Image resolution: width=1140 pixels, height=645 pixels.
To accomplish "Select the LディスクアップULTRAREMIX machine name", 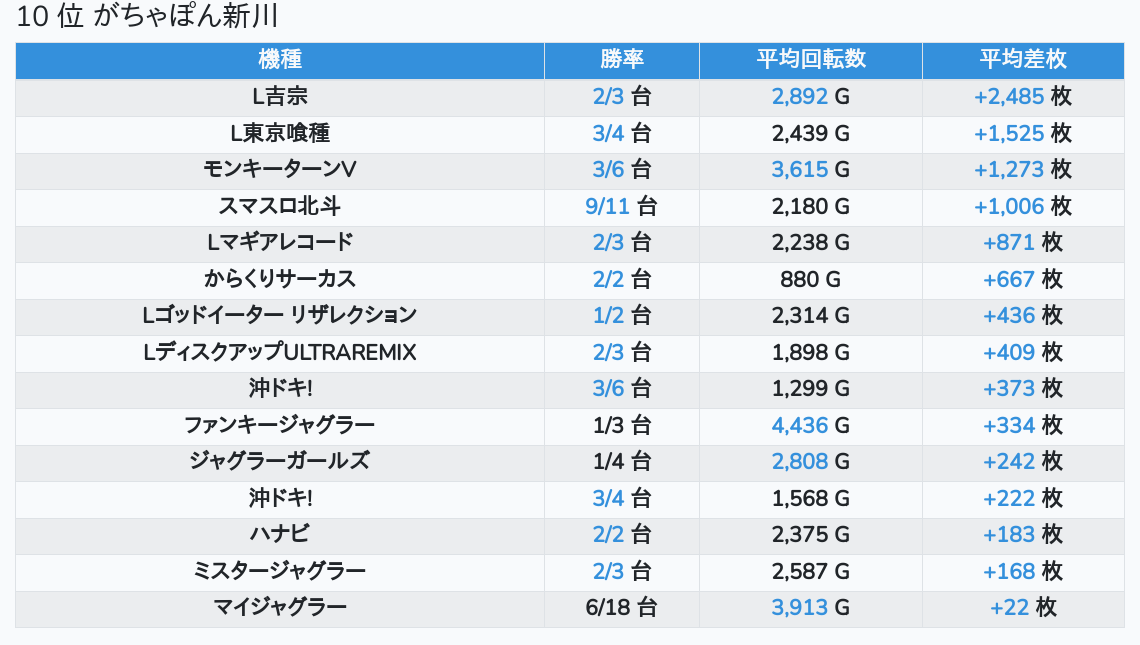I will pos(280,353).
